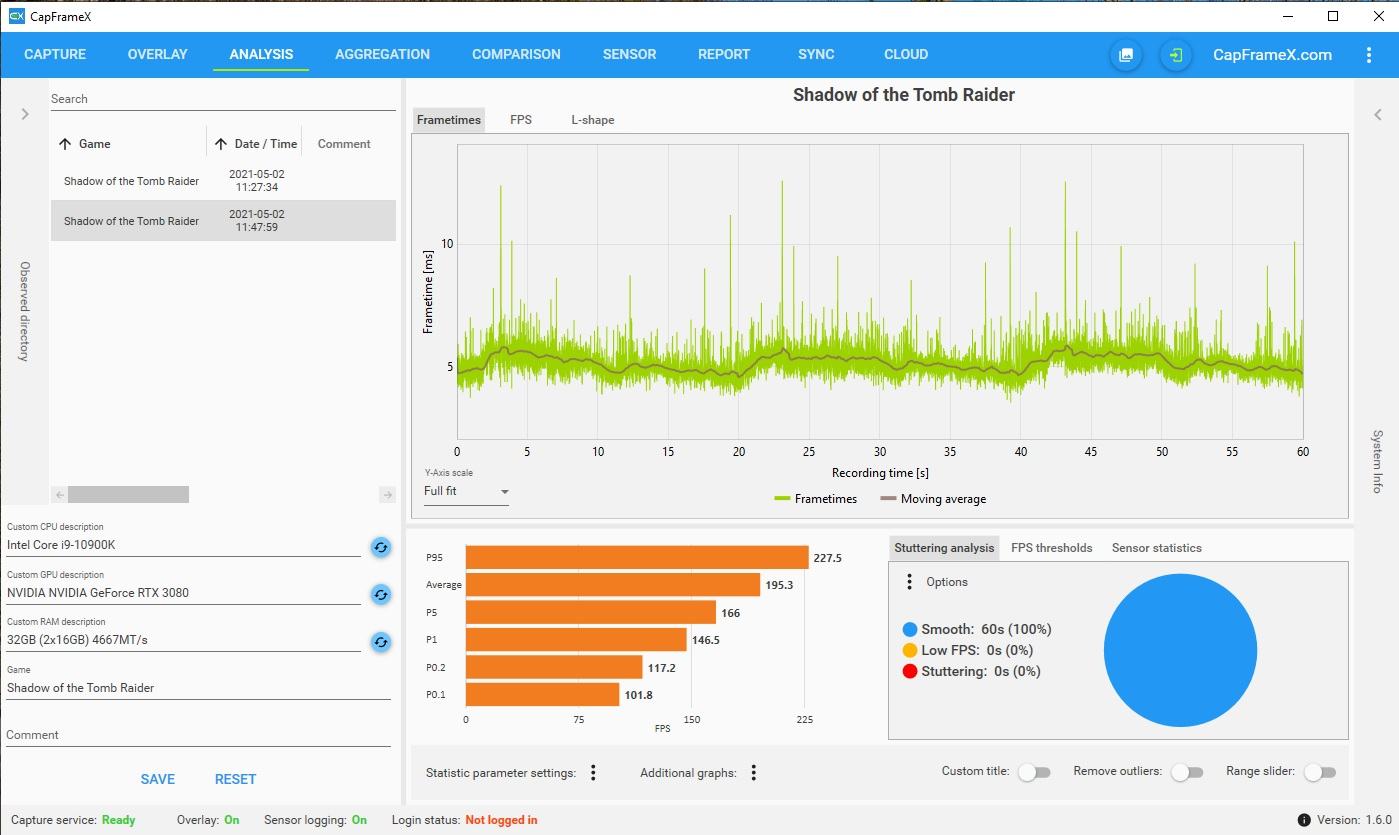Click the Average bar showing 195.3

613,585
